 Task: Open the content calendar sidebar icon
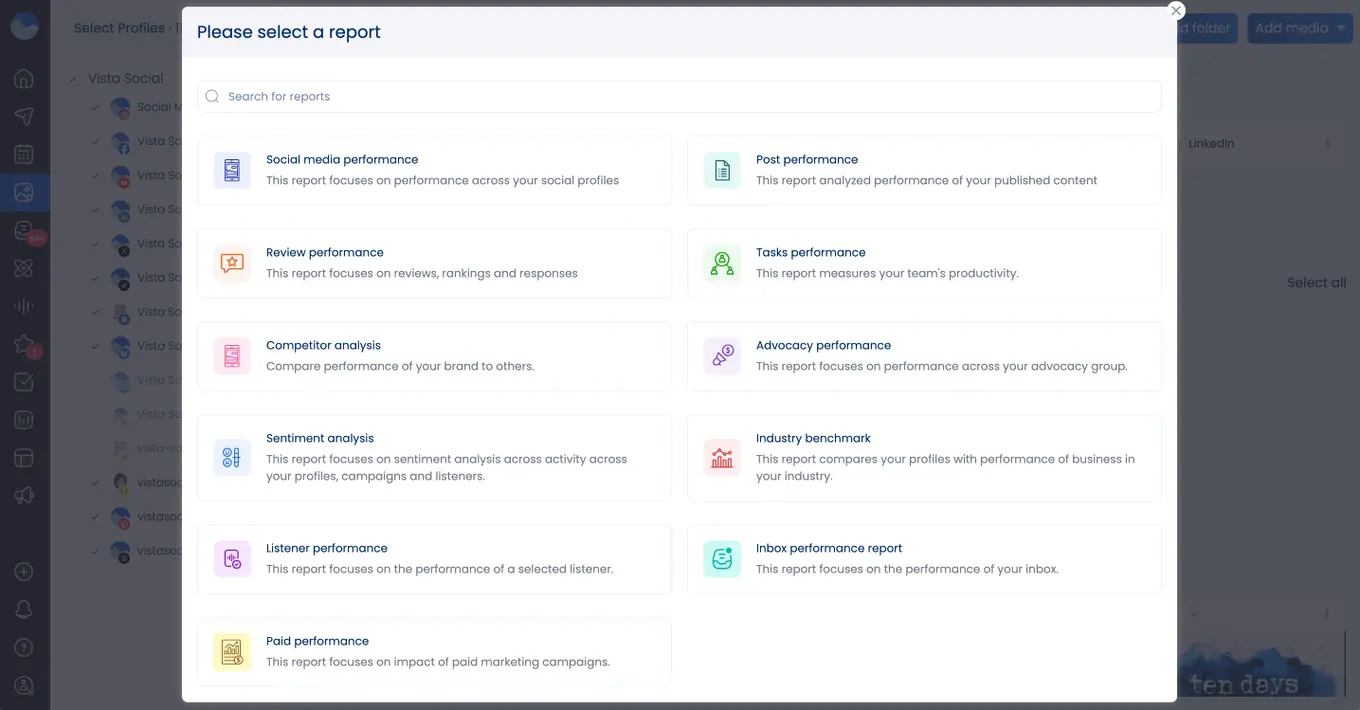(24, 154)
